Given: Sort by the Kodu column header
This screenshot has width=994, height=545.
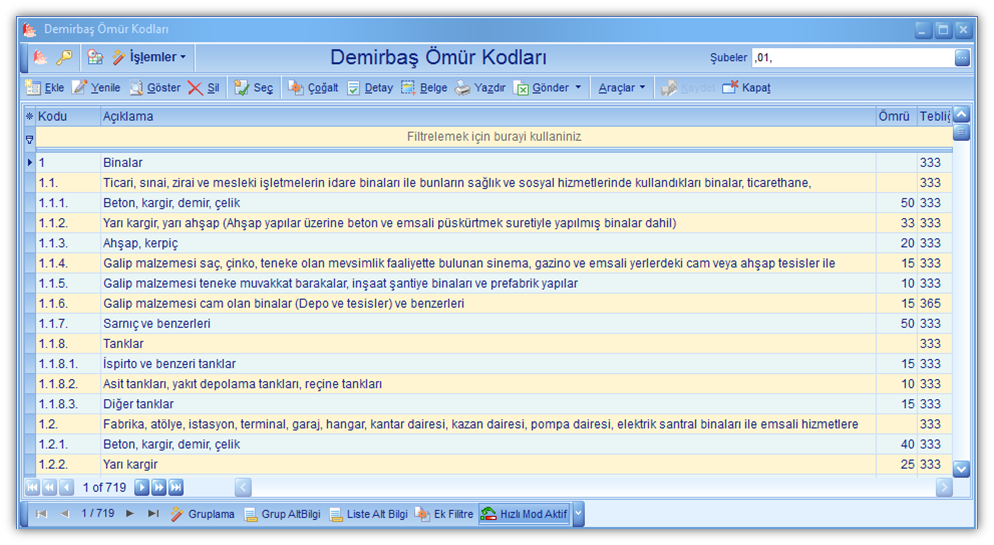Looking at the screenshot, I should [x=68, y=117].
